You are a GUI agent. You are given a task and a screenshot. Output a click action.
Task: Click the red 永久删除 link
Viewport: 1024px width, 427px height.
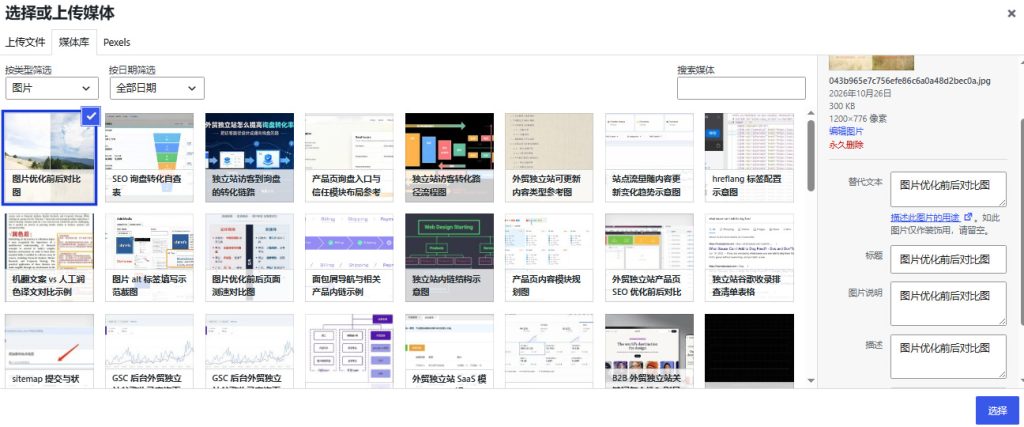(846, 145)
